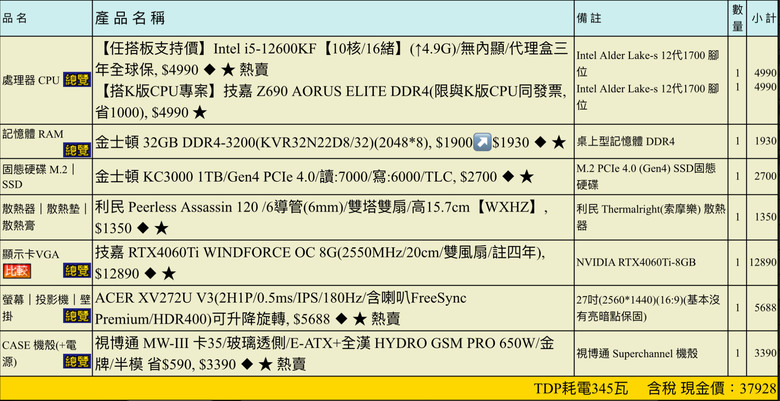Click the blue up-right arrow in RAM price
780x401 pixels.
point(482,142)
